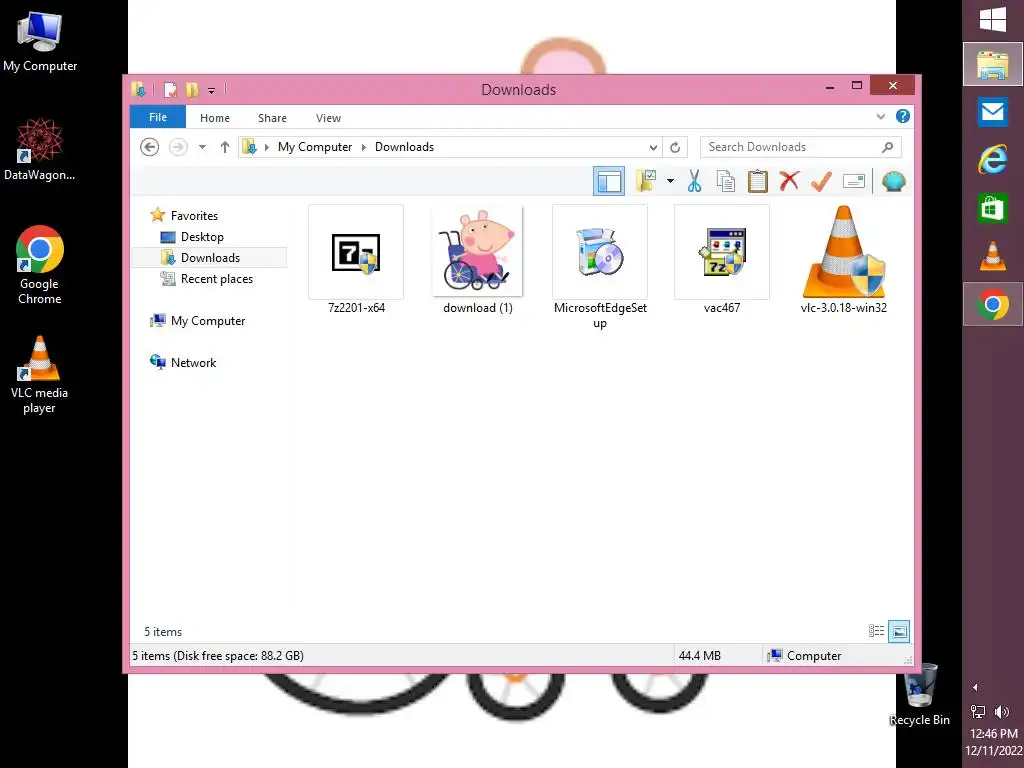Expand the breadcrumb arrow after My Computer

click(x=364, y=148)
